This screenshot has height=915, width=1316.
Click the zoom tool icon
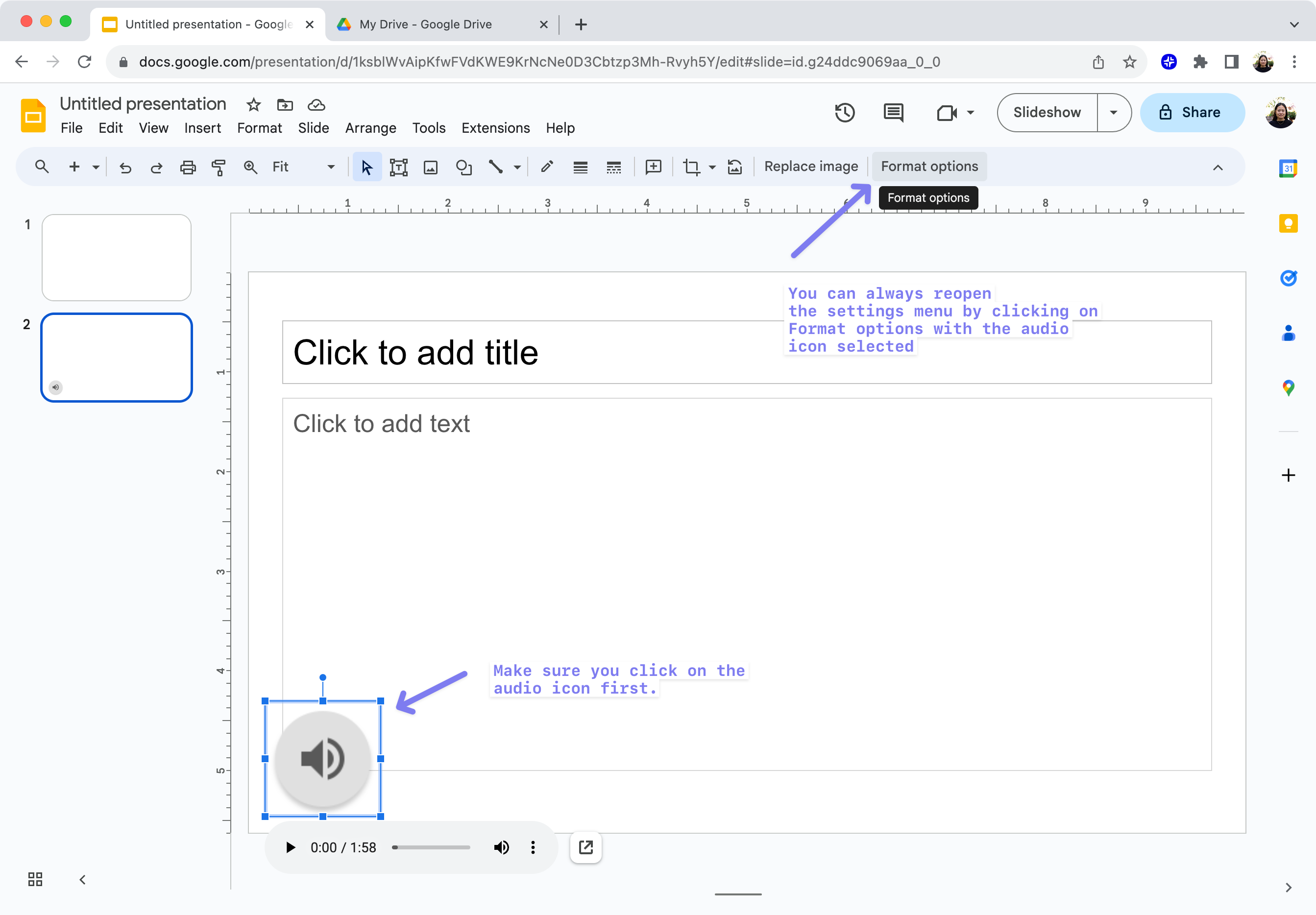(x=250, y=167)
